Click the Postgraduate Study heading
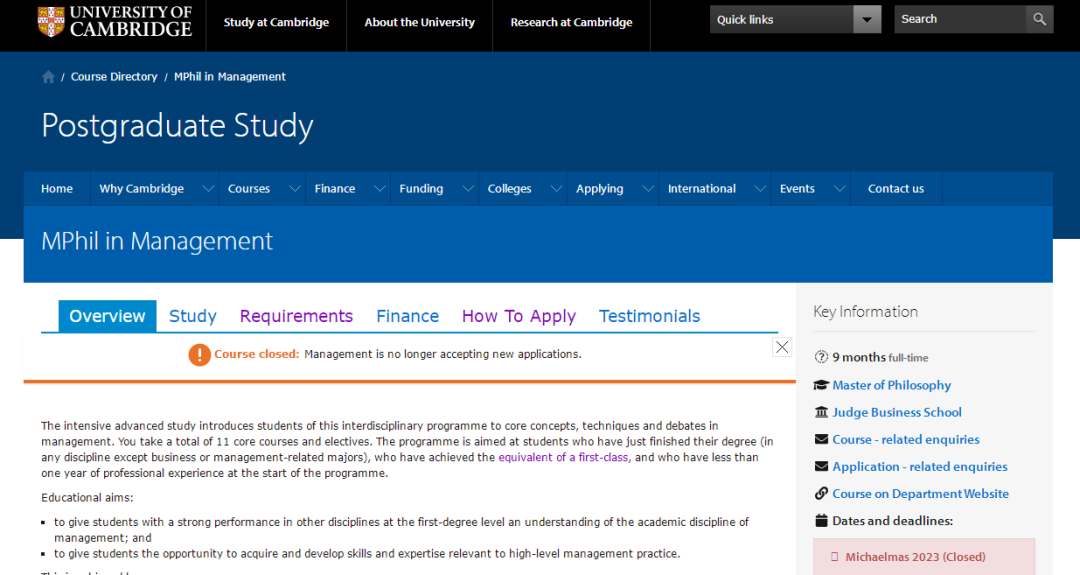The image size is (1080, 575). tap(178, 125)
